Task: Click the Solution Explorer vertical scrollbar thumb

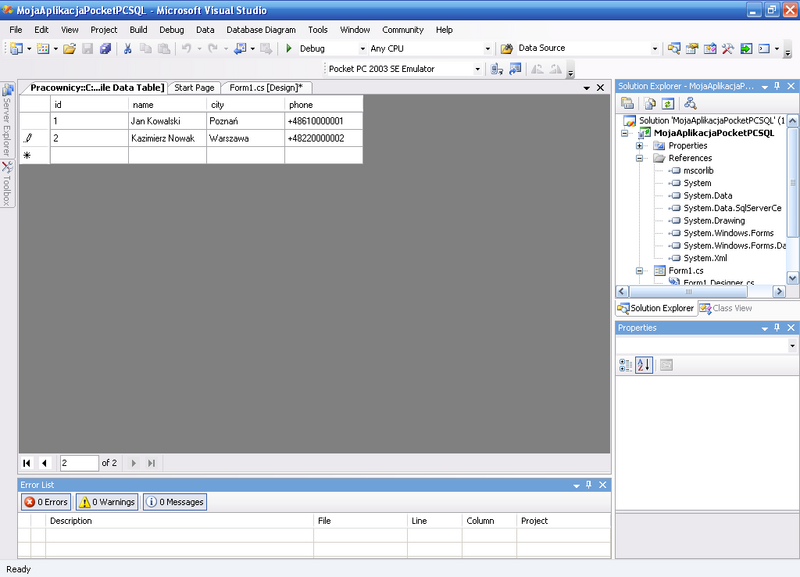Action: pyautogui.click(x=792, y=183)
